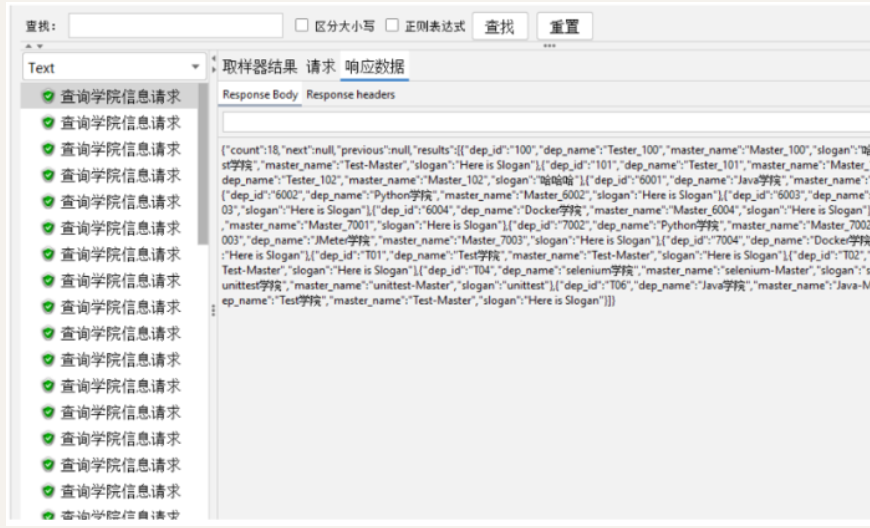Click right-pointing splitter arrow beside Text dropdown

214,70
